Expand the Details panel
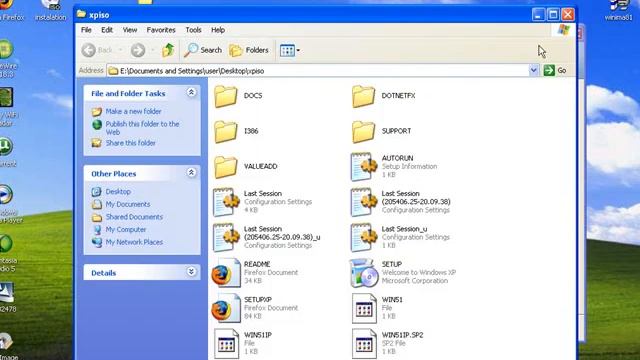Image resolution: width=640 pixels, height=360 pixels. pyautogui.click(x=191, y=271)
